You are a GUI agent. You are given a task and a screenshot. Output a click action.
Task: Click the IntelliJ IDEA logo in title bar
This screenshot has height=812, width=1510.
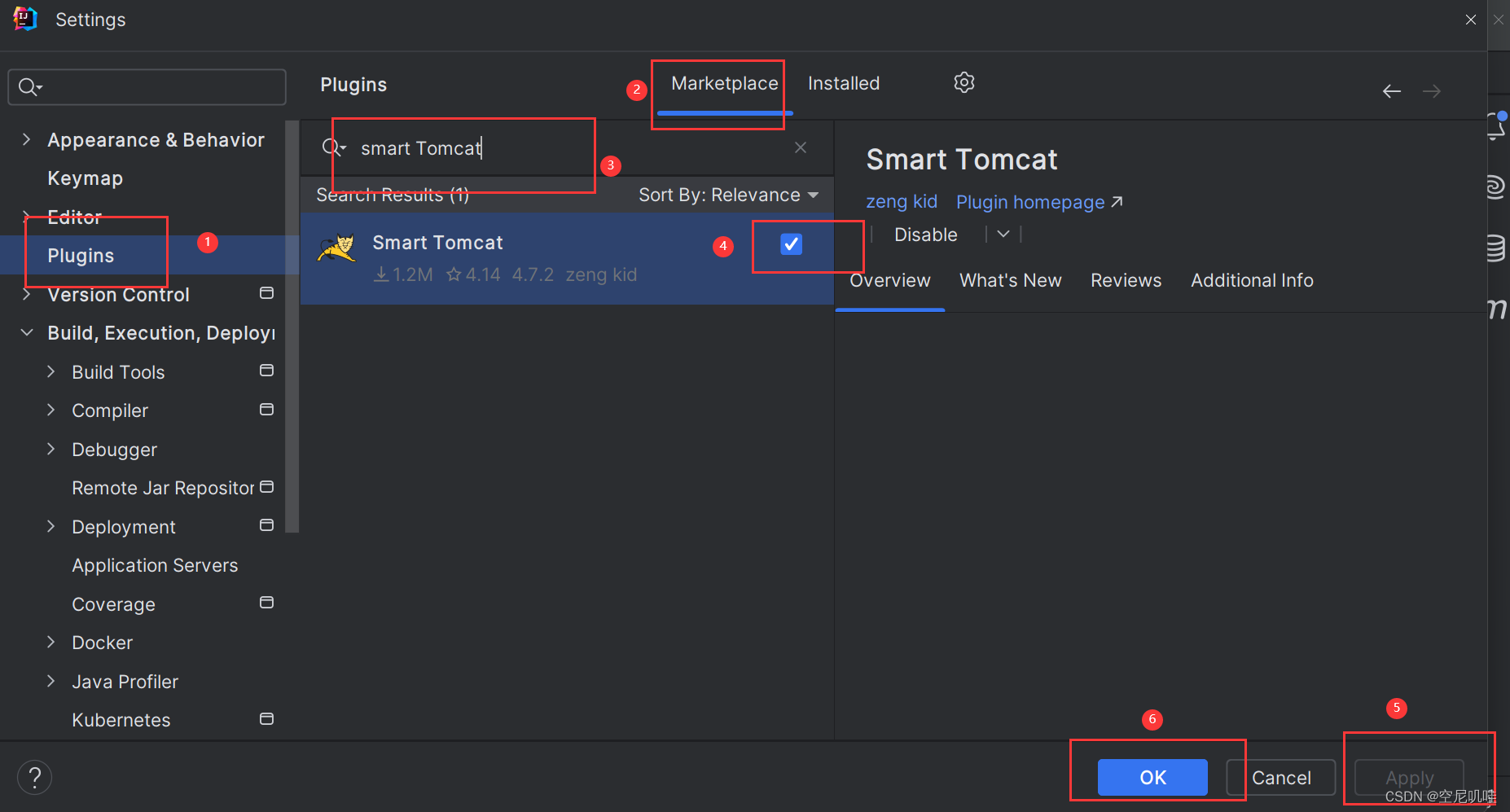[x=24, y=18]
